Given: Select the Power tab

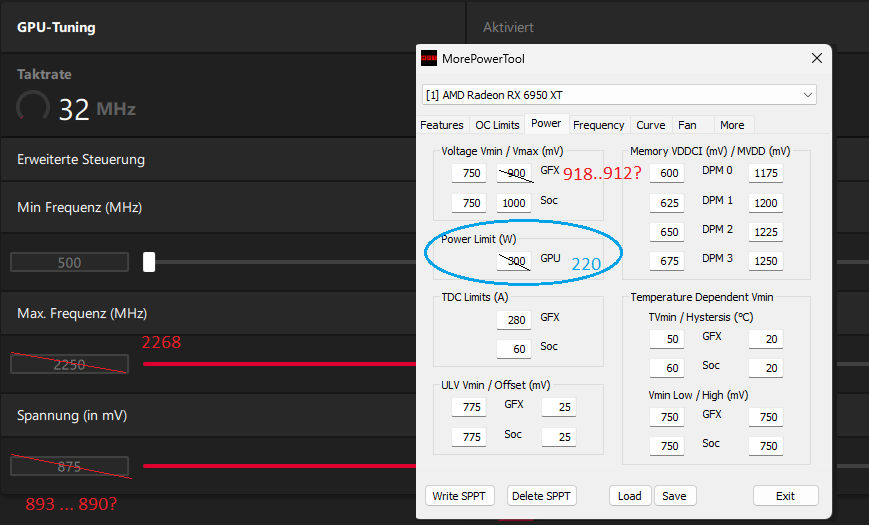Looking at the screenshot, I should (546, 123).
